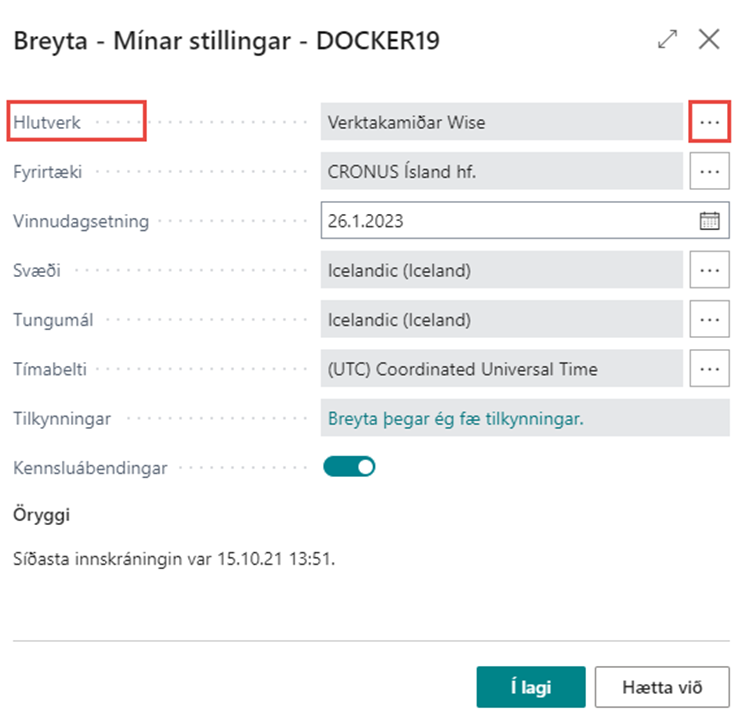This screenshot has width=752, height=726.
Task: Select the Hlutverk field showing Verktakamiðar Wise
Action: [x=501, y=121]
